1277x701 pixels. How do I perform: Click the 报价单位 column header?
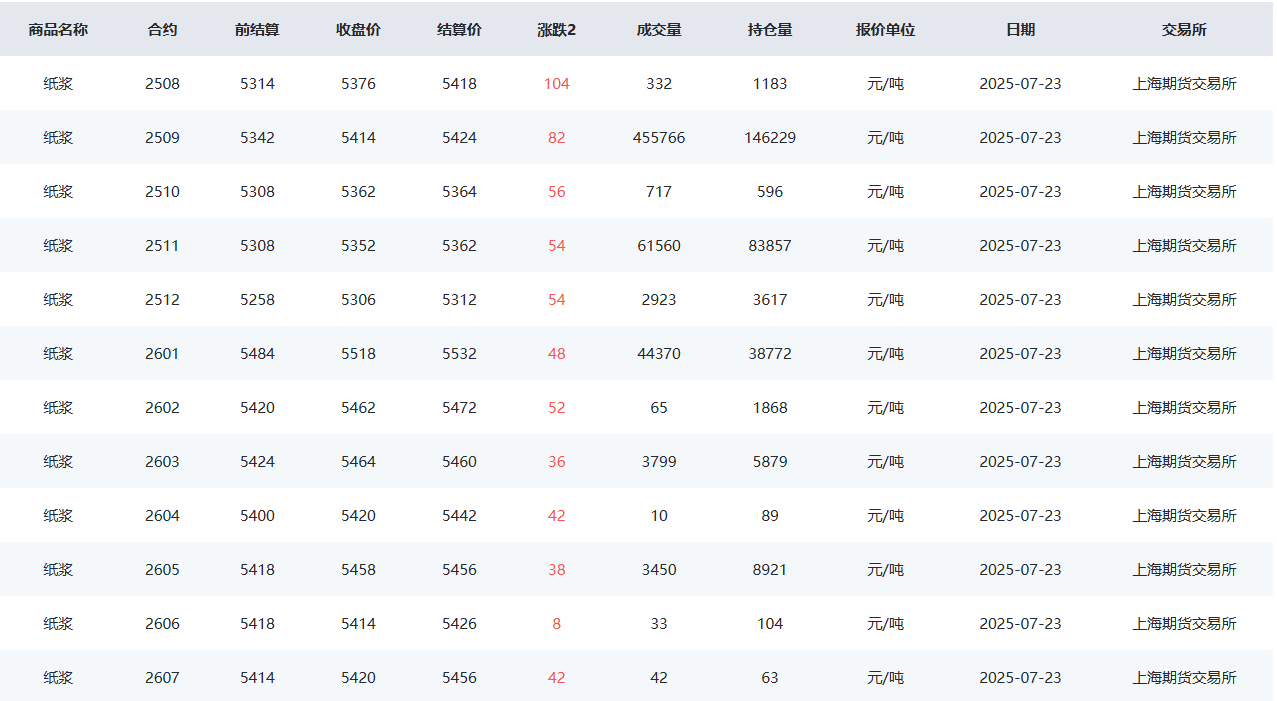coord(885,30)
